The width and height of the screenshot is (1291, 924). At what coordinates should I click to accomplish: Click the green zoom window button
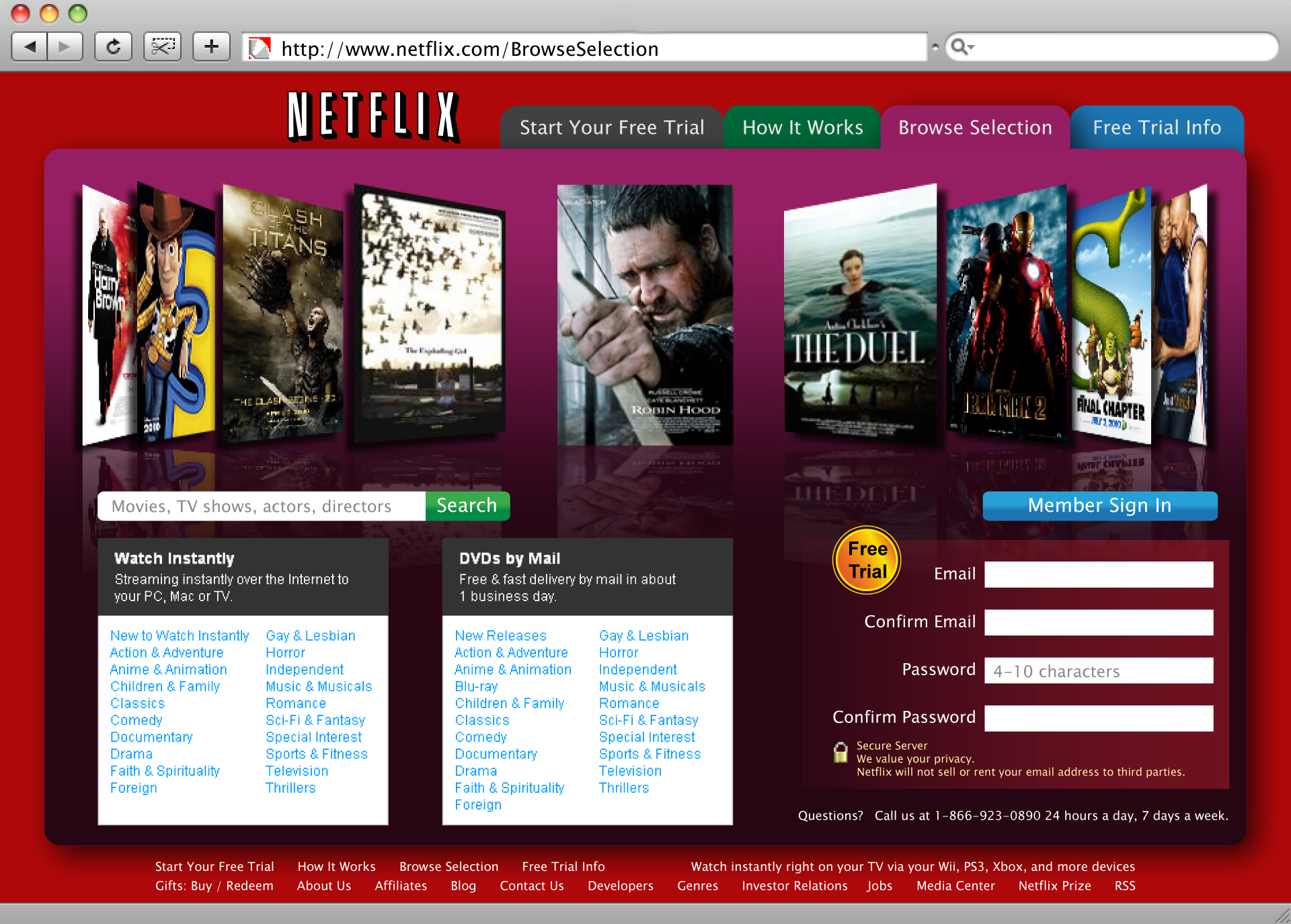click(78, 13)
